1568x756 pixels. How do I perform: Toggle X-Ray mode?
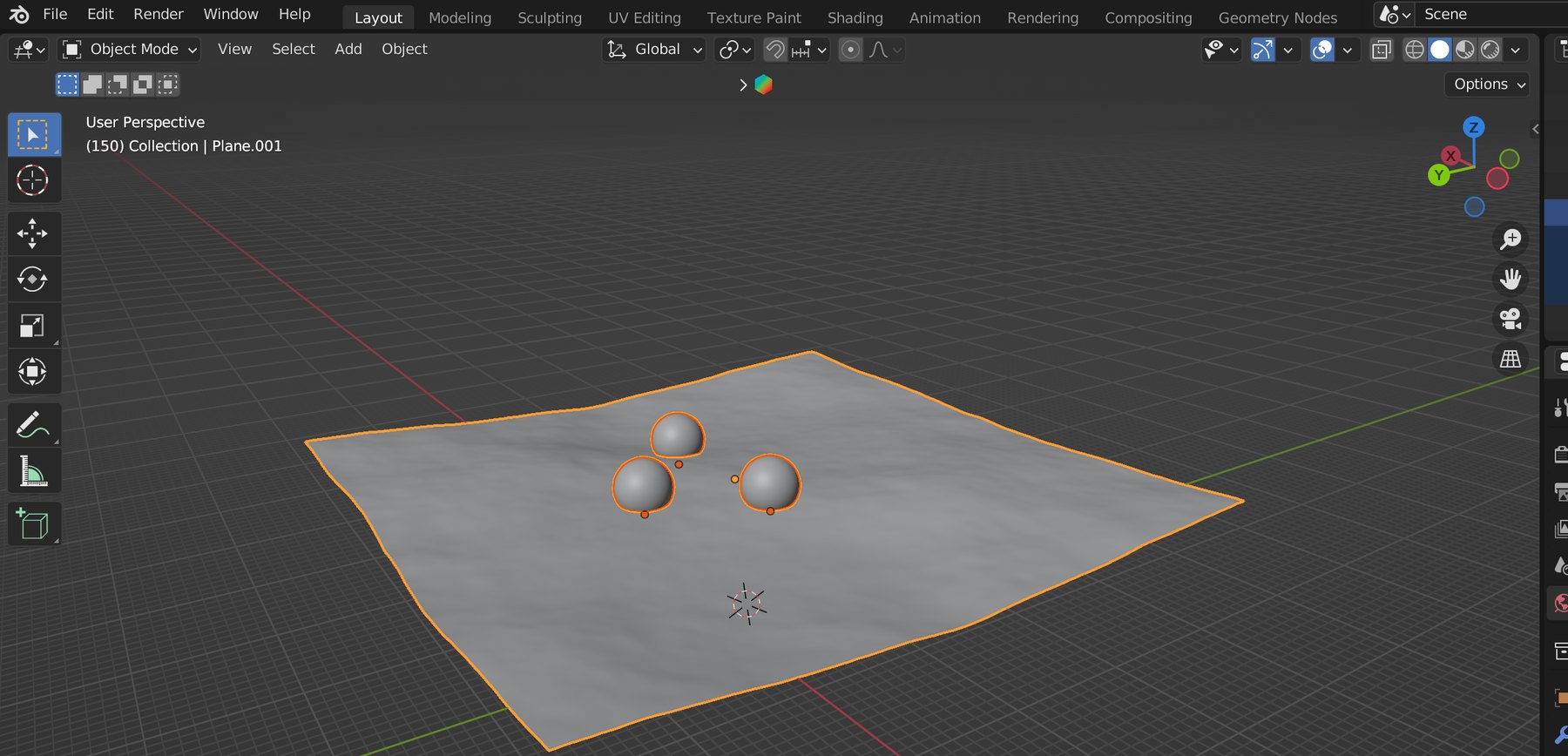1382,50
